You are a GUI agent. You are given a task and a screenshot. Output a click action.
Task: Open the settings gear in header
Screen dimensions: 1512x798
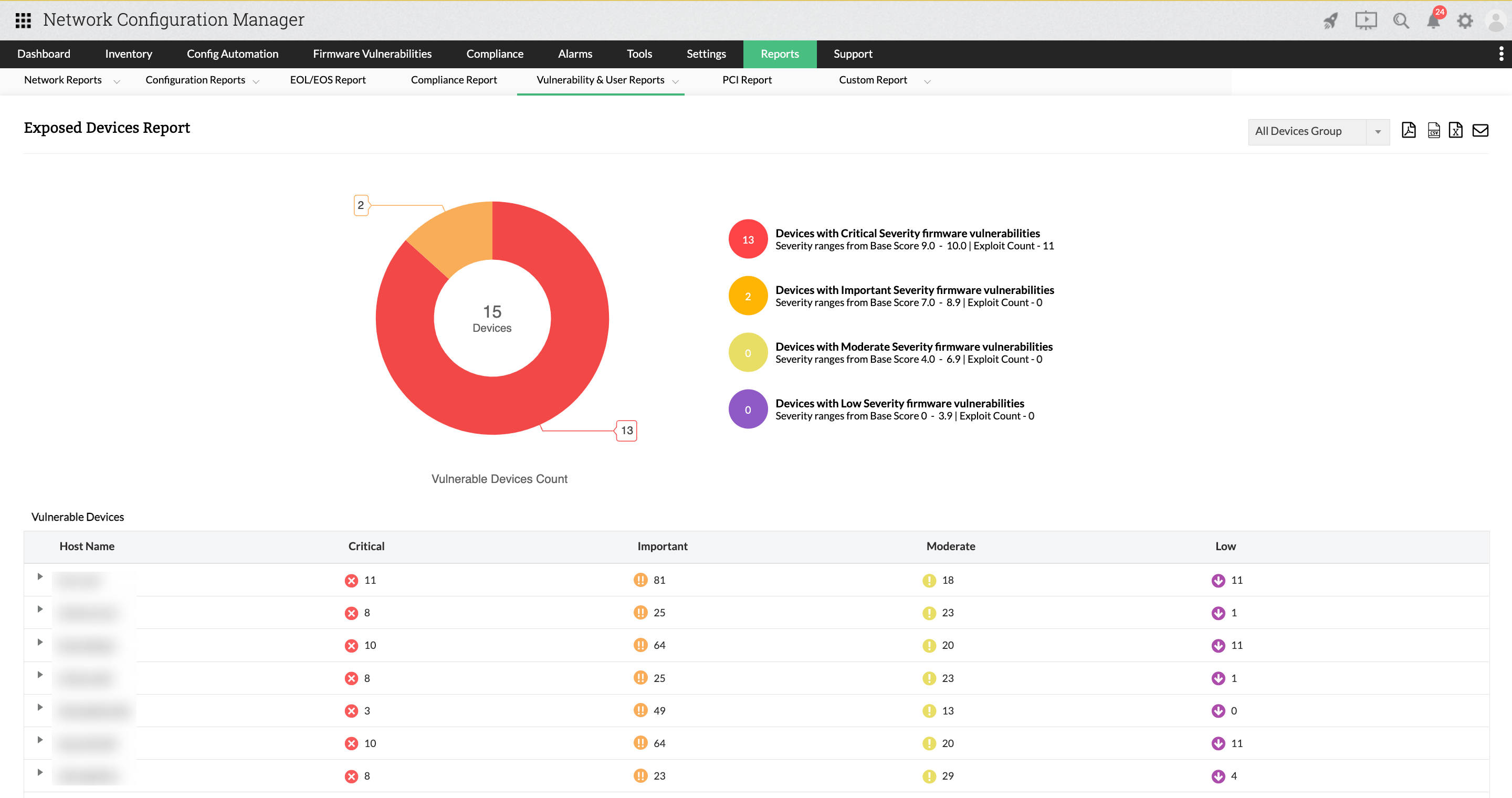click(1464, 21)
